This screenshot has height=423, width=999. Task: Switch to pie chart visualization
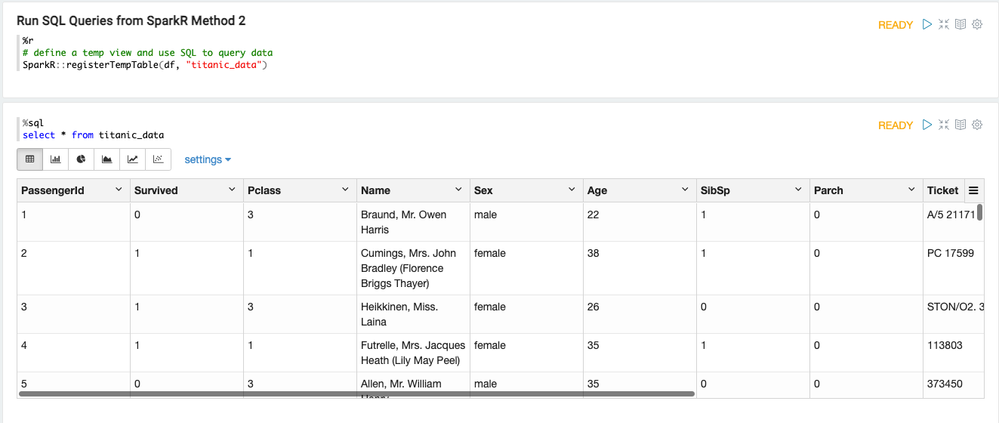point(81,159)
